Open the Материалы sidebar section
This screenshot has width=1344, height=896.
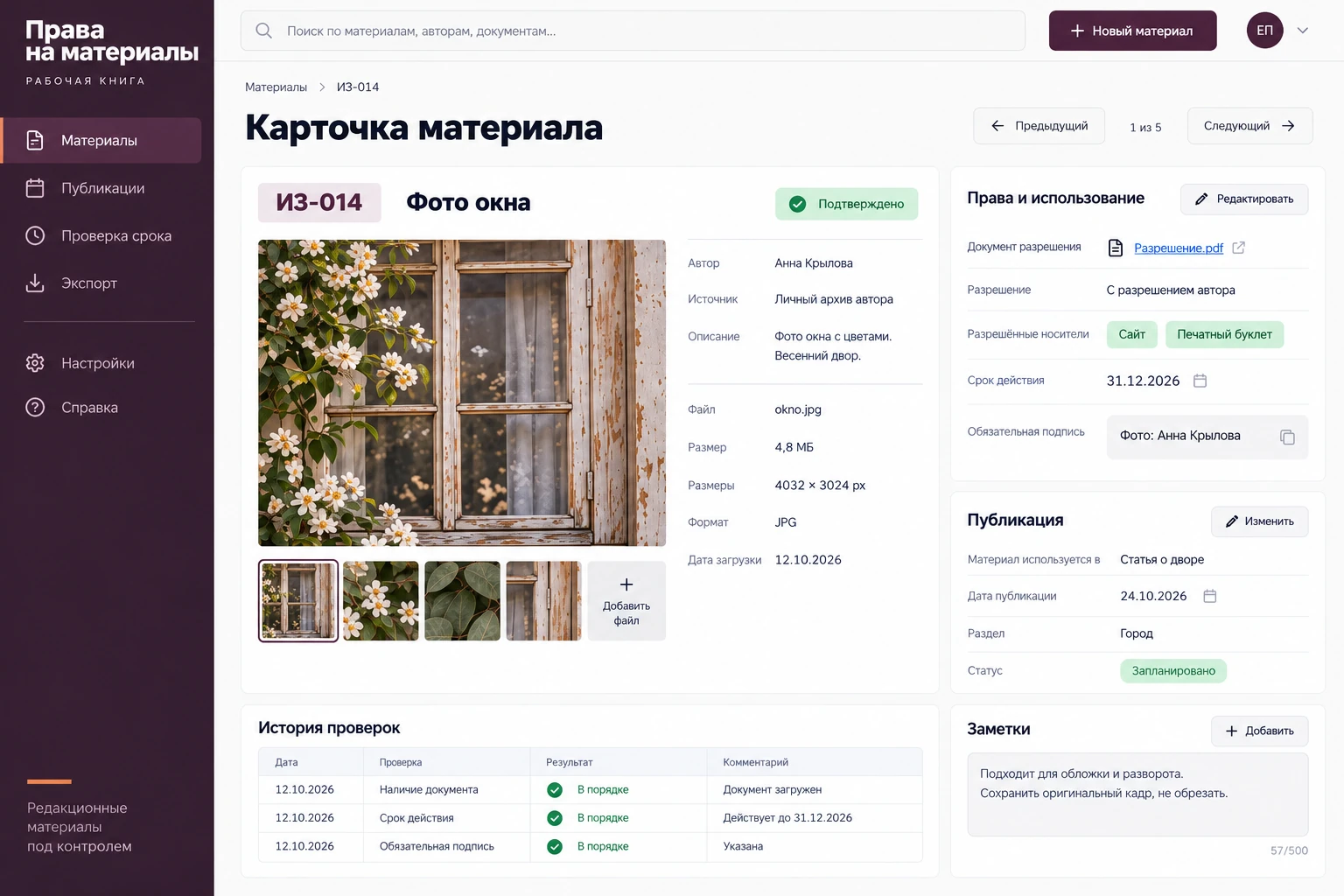101,140
